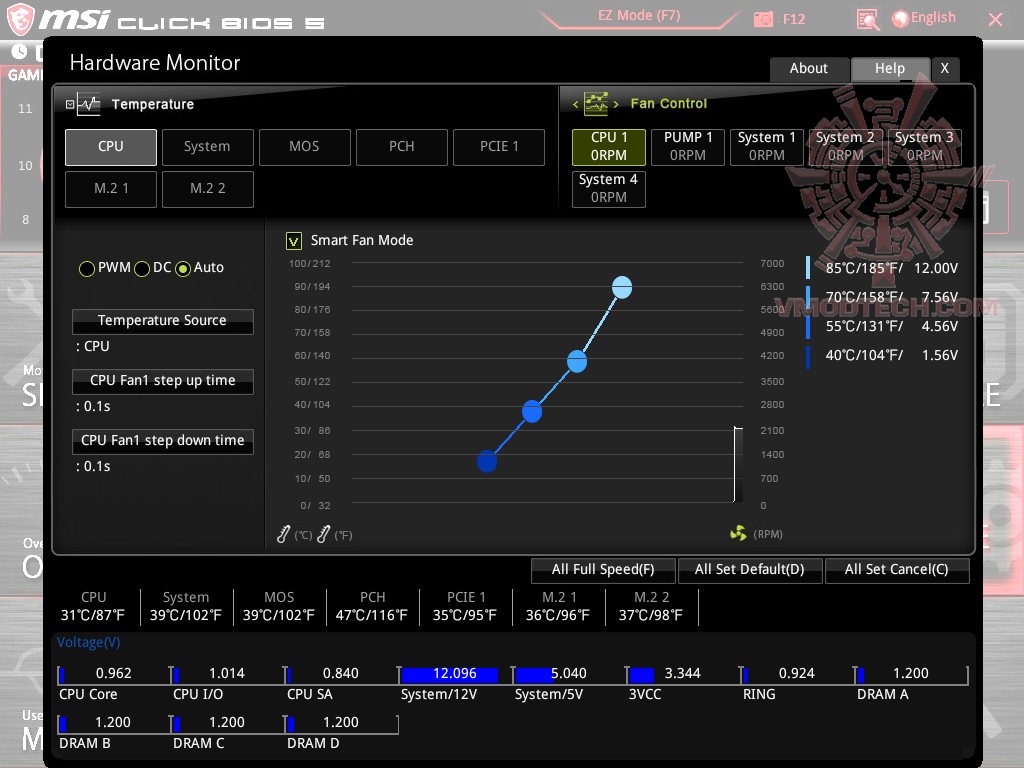Click the fan curve point near 60°C

pyautogui.click(x=577, y=361)
